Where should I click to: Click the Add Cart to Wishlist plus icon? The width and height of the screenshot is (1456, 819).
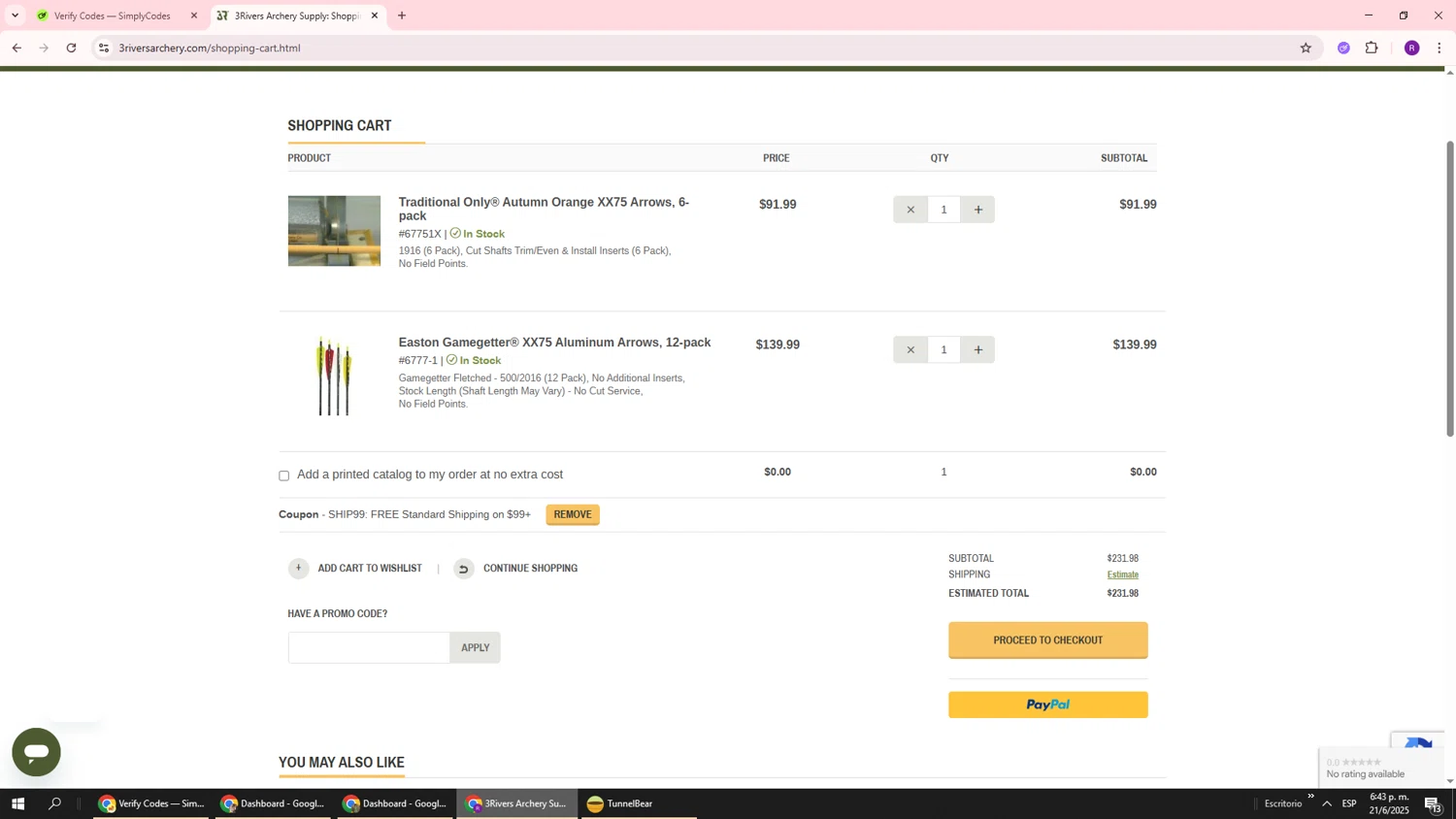tap(298, 568)
